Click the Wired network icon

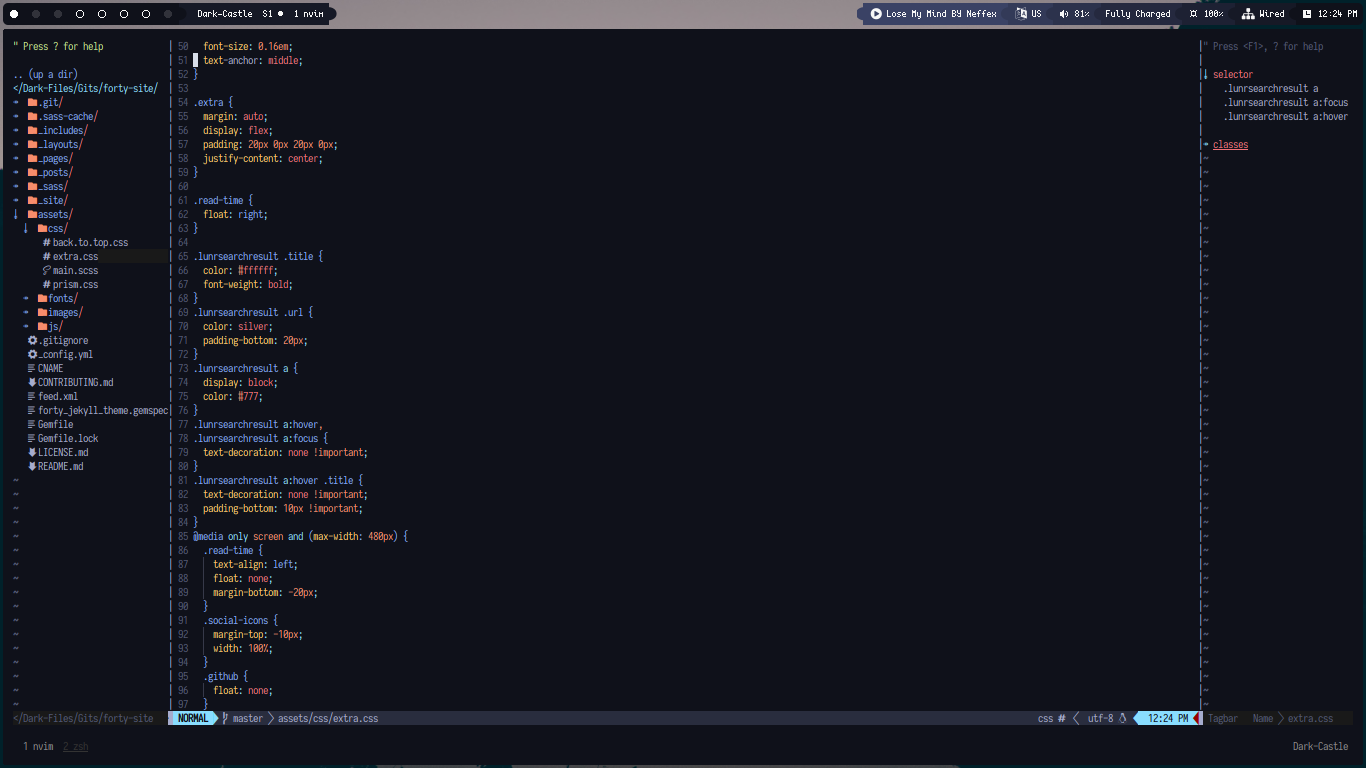[1246, 13]
